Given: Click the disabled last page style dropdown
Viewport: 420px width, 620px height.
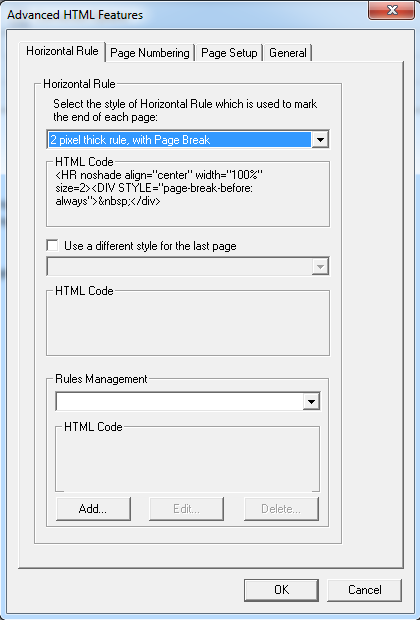Looking at the screenshot, I should [x=188, y=267].
